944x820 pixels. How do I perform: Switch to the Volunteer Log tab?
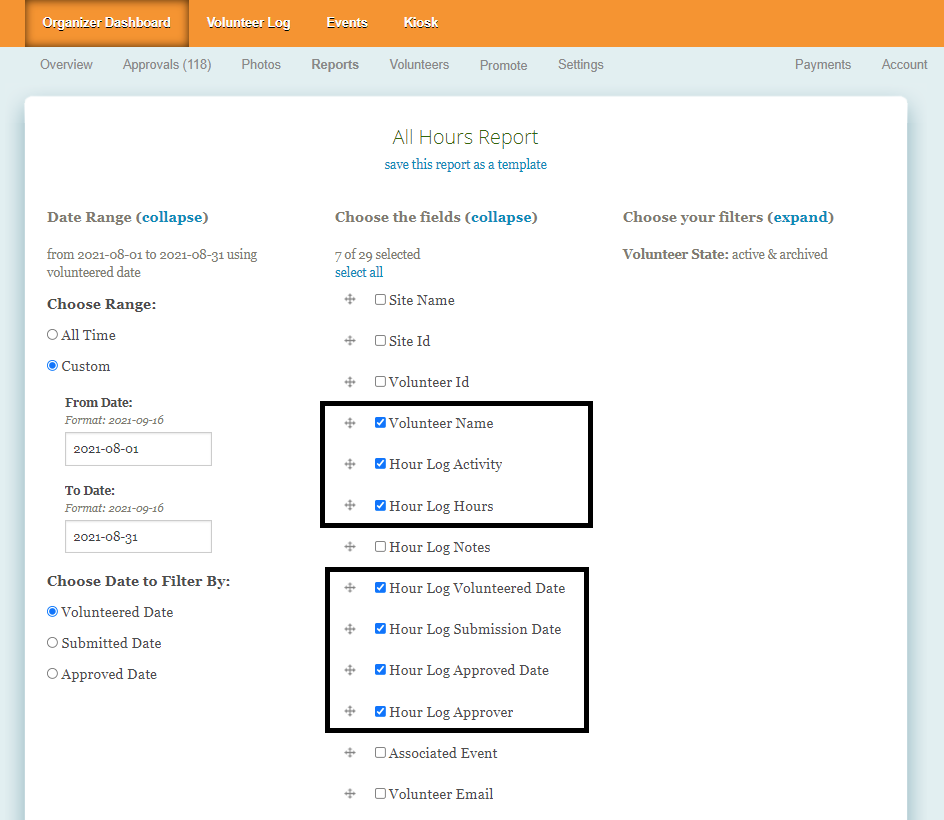coord(248,23)
